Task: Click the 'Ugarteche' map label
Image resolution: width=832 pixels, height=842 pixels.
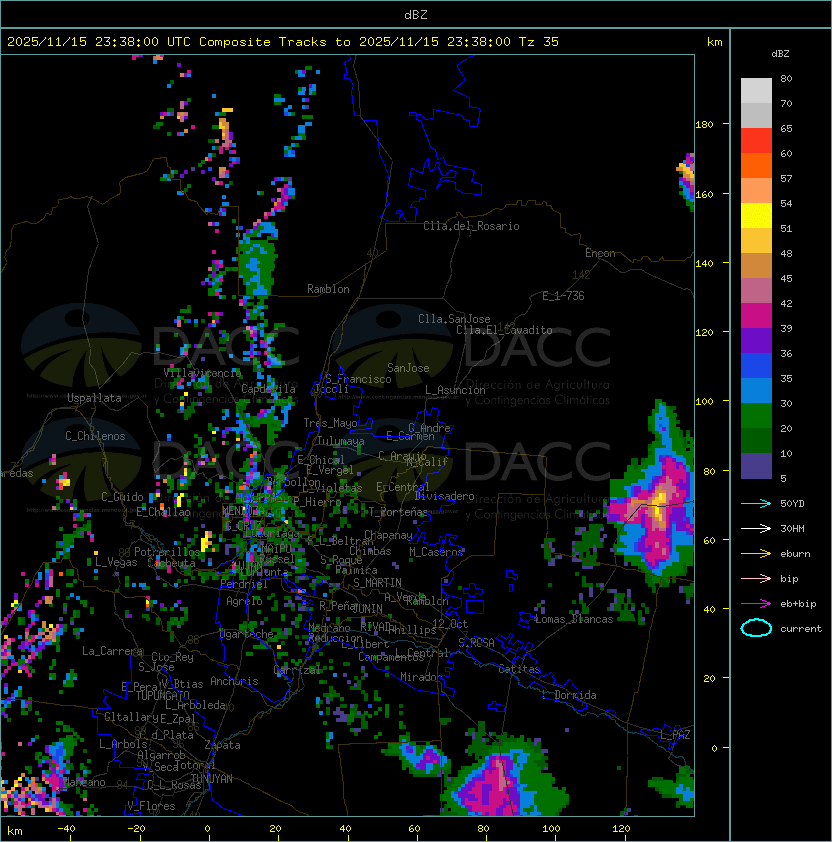Action: click(x=247, y=634)
